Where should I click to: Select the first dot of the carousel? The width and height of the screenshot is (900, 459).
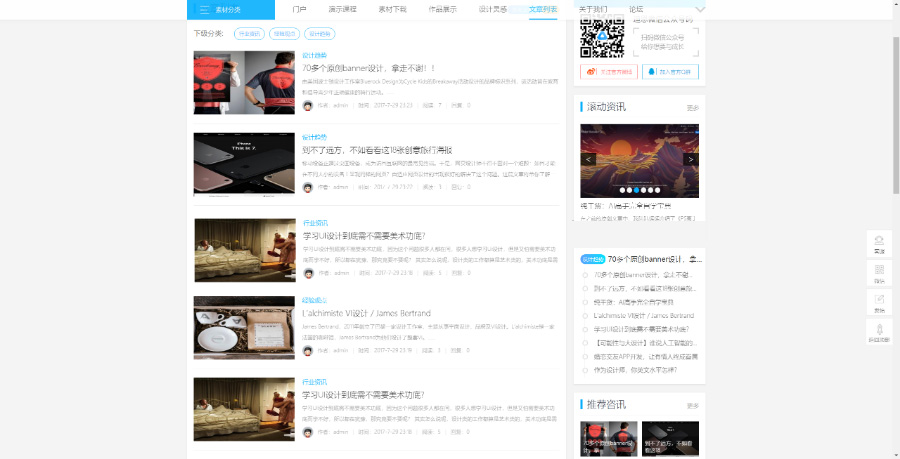(622, 190)
